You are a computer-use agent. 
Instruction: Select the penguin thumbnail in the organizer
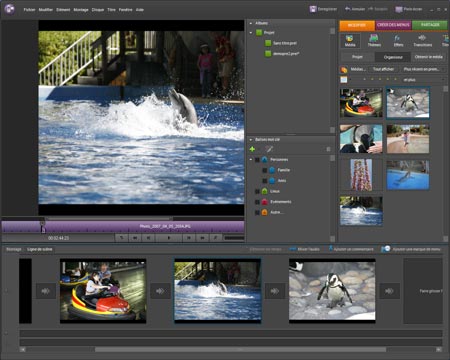408,103
